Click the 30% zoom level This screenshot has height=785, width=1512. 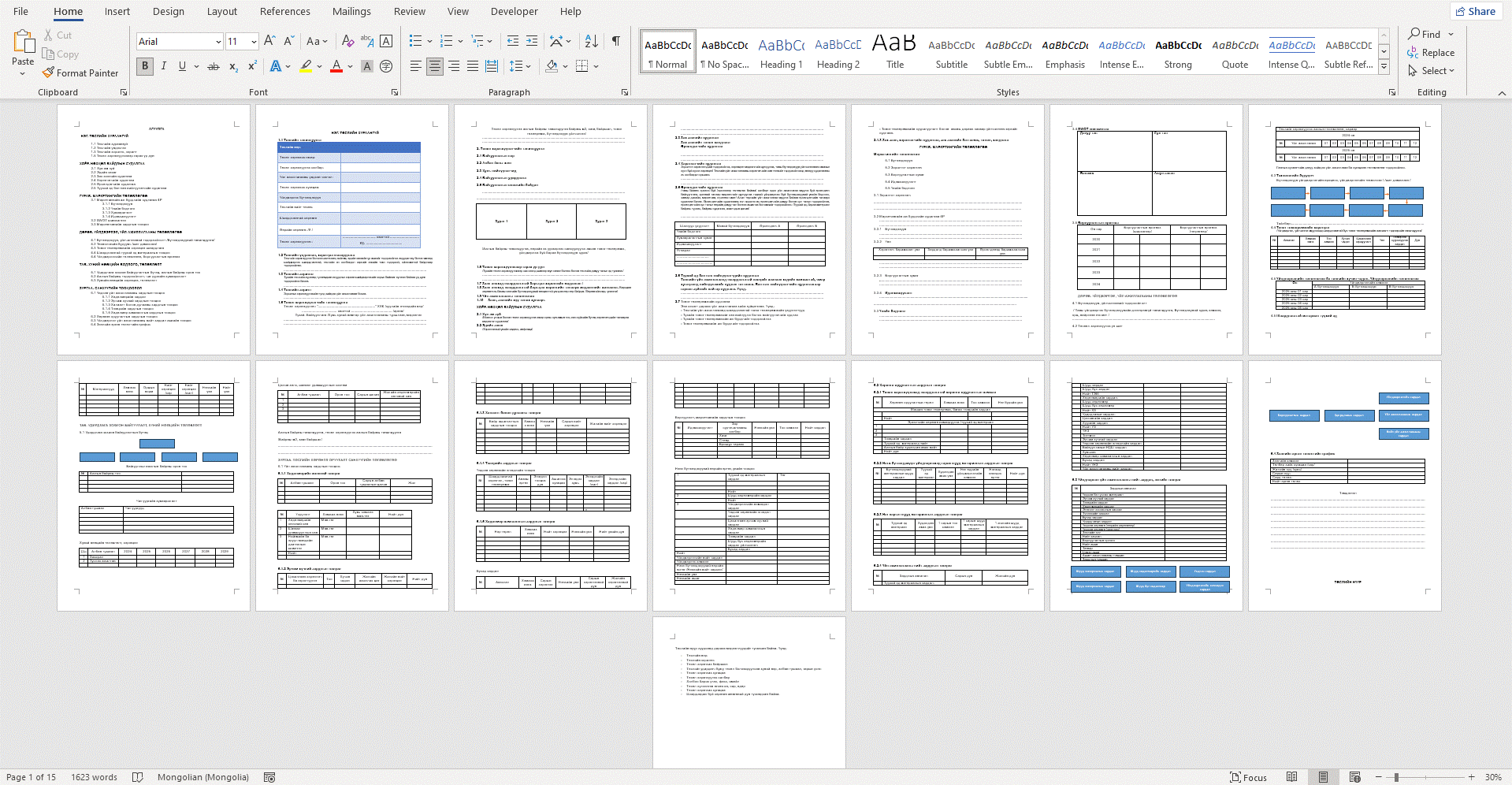(1493, 777)
